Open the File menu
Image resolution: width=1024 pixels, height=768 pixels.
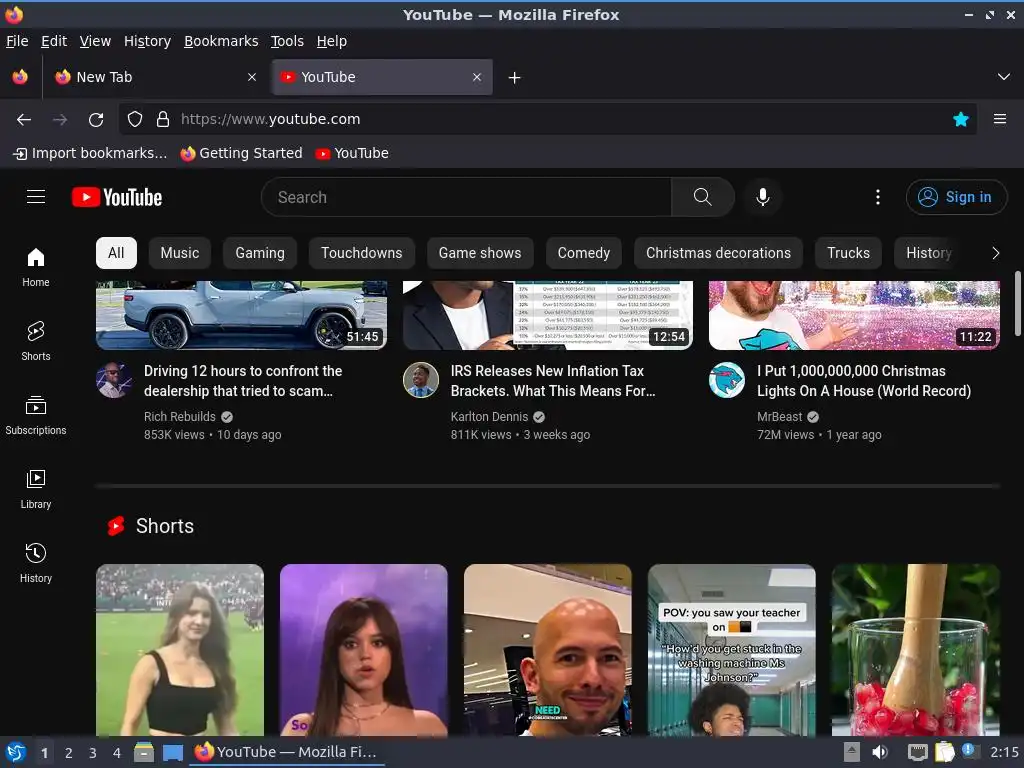tap(17, 41)
